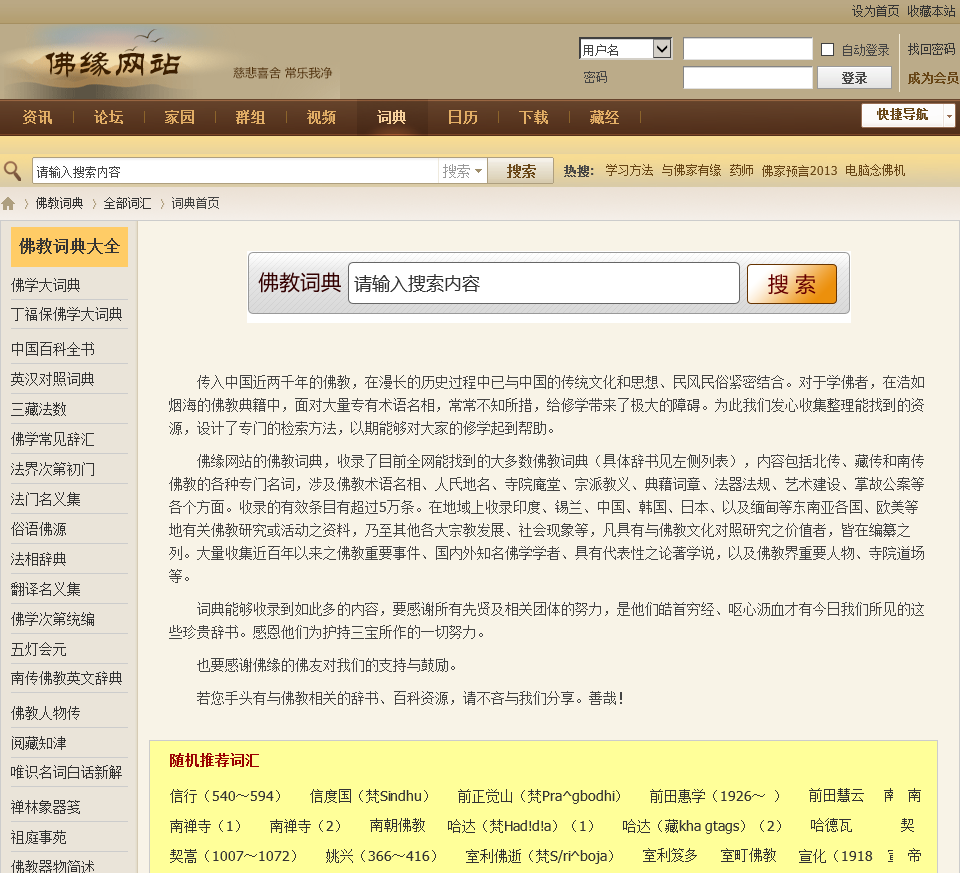The height and width of the screenshot is (873, 960).
Task: Click the home icon in breadcrumb
Action: [x=8, y=203]
